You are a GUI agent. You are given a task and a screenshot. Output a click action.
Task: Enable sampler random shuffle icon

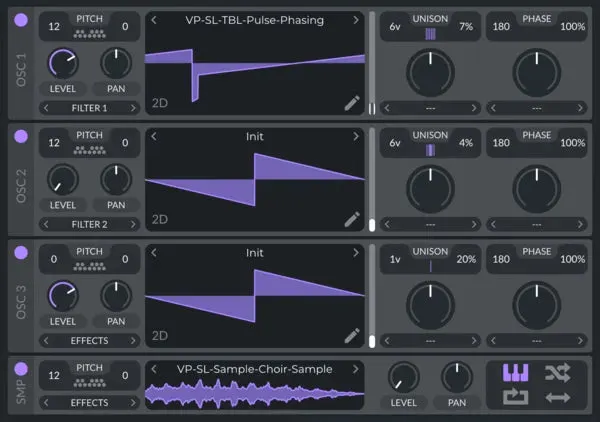(x=558, y=373)
